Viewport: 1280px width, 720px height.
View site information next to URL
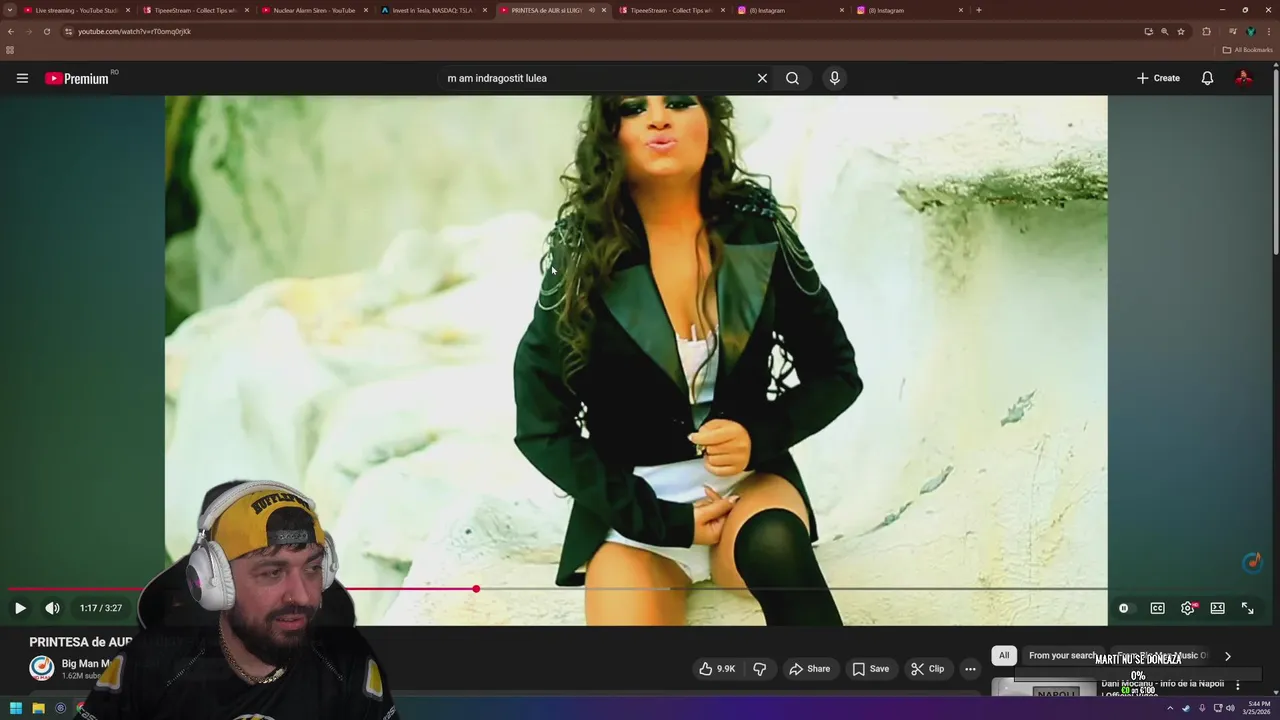[68, 31]
